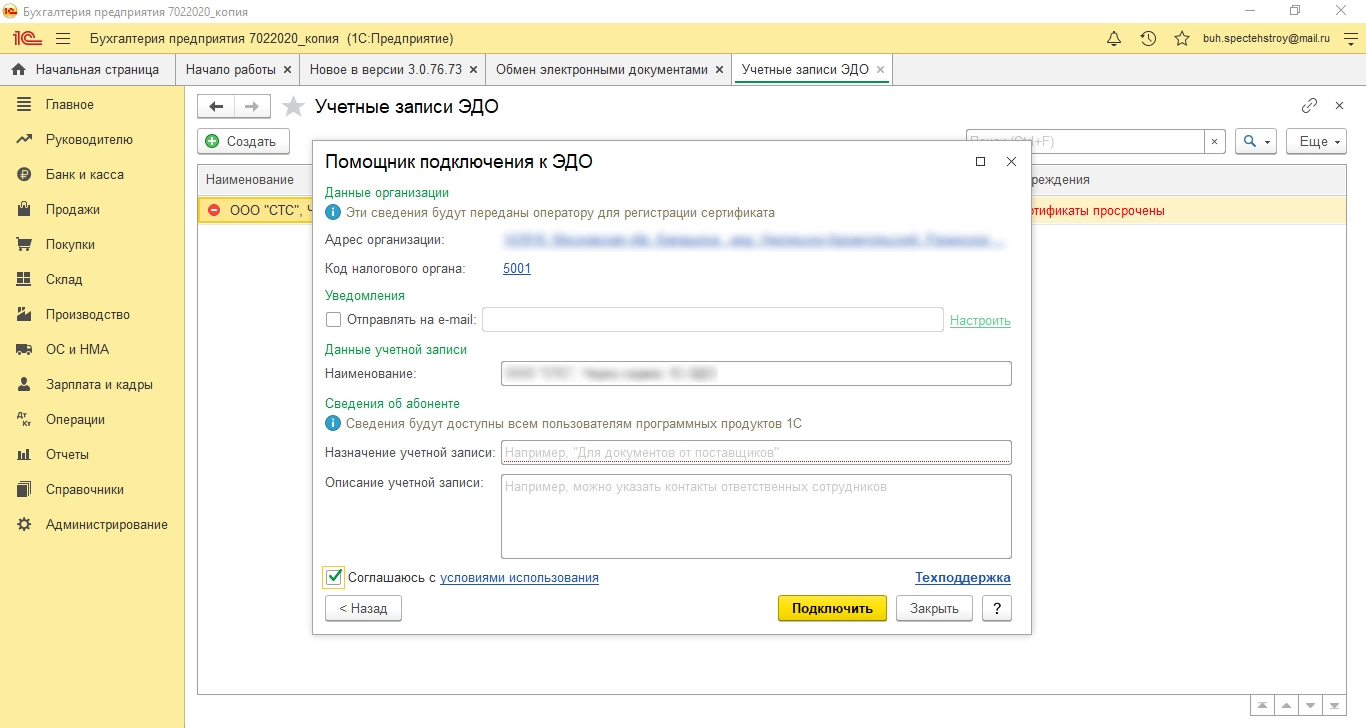Click the cart icon for Покупки
Image resolution: width=1366 pixels, height=728 pixels.
point(25,245)
